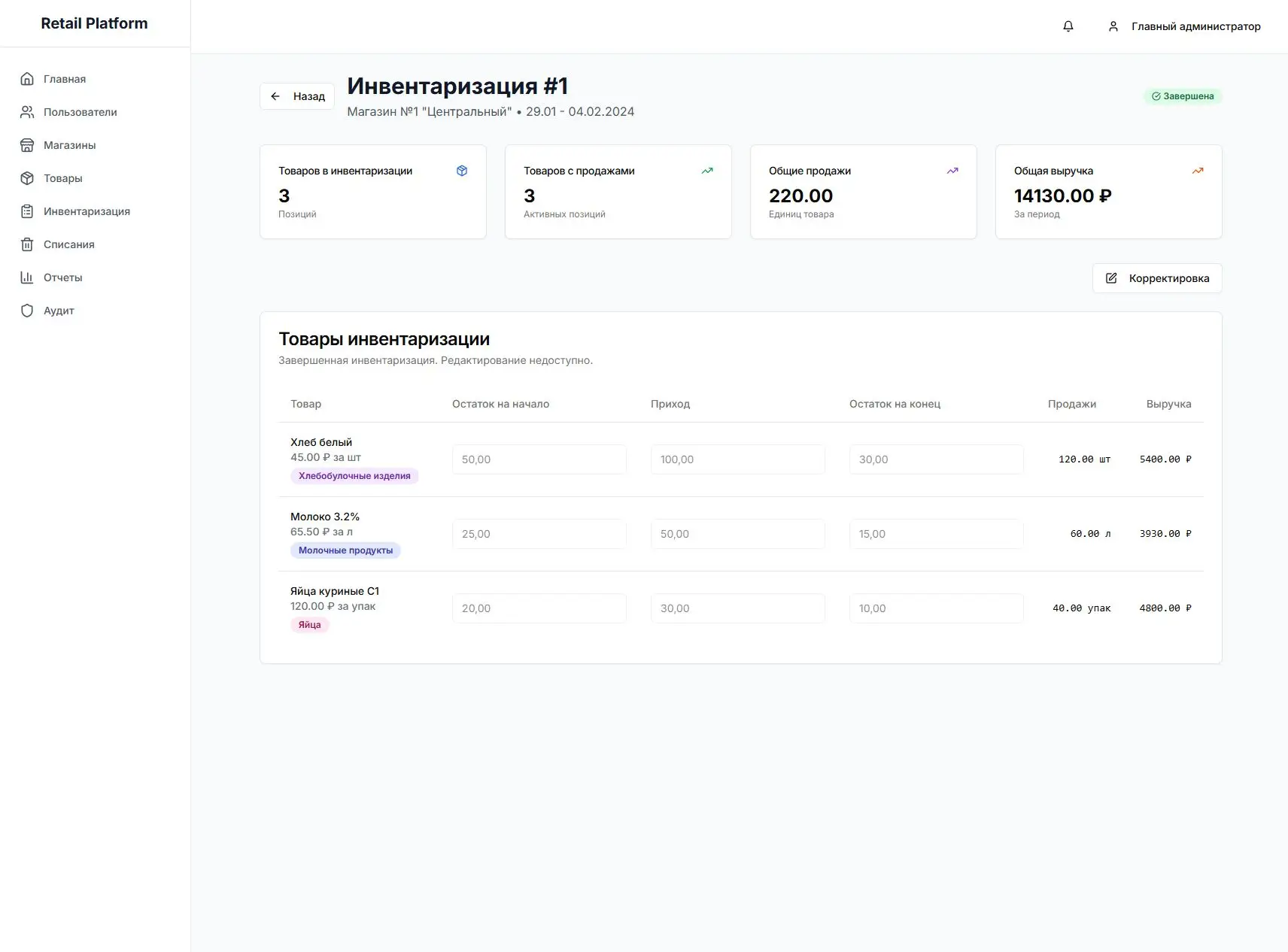Click the Товары package icon in sidebar
The width and height of the screenshot is (1288, 952).
27,177
